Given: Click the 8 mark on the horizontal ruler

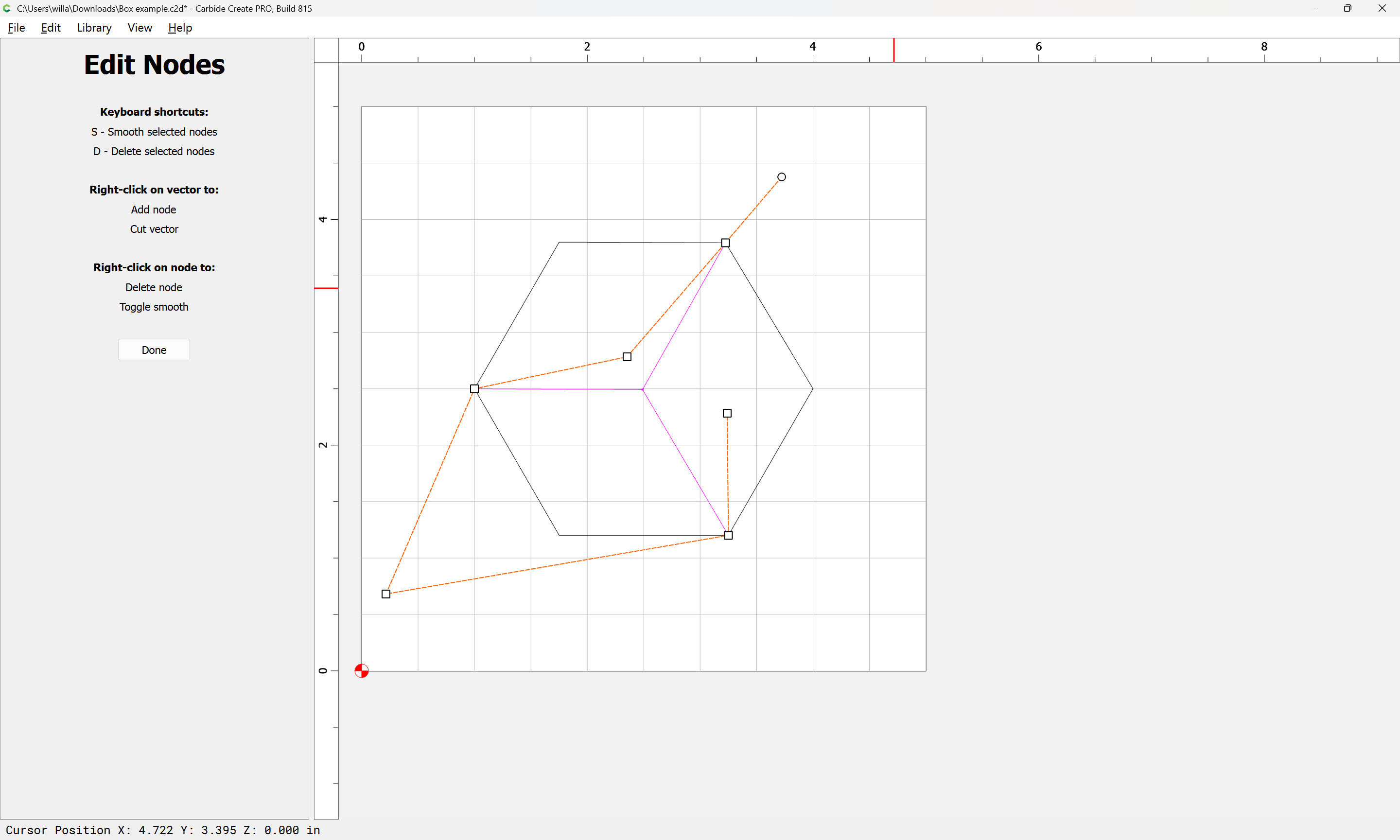Looking at the screenshot, I should point(1263,46).
